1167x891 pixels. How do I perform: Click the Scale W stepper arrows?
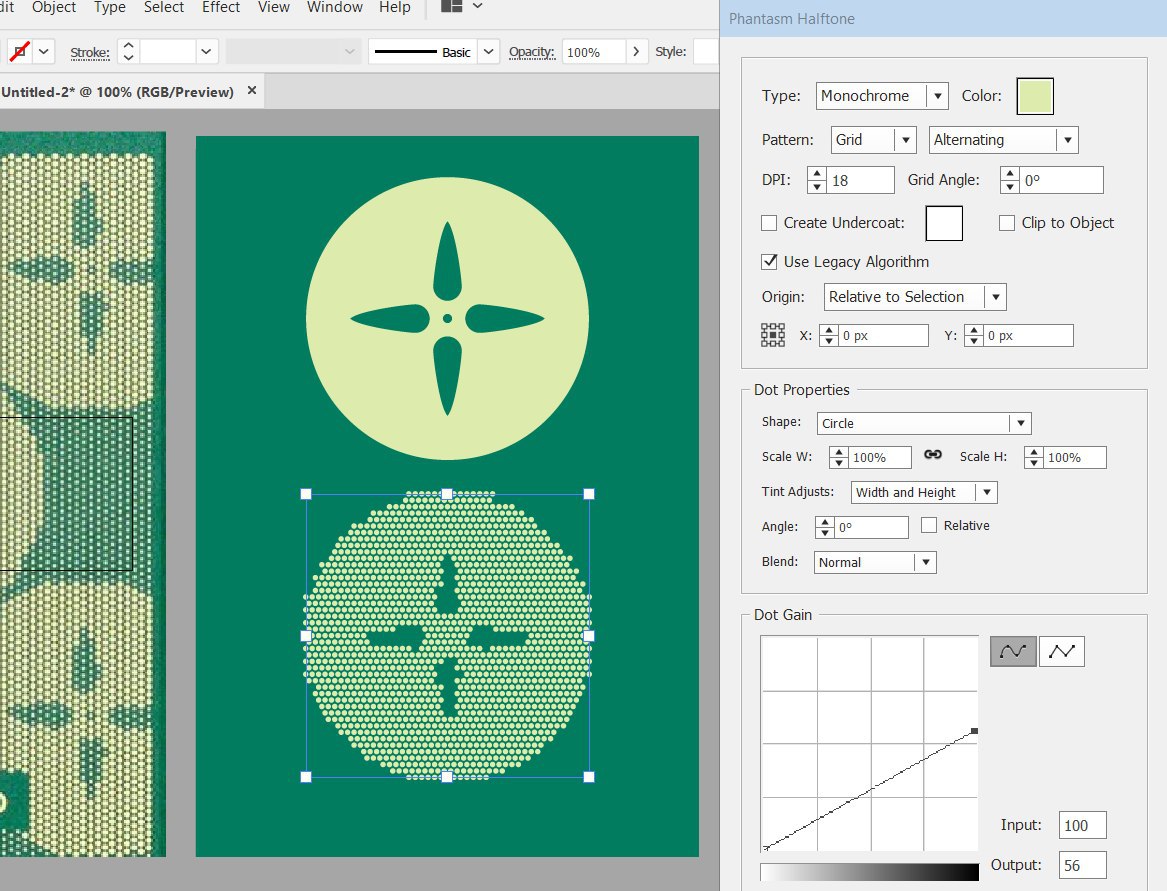coord(839,457)
